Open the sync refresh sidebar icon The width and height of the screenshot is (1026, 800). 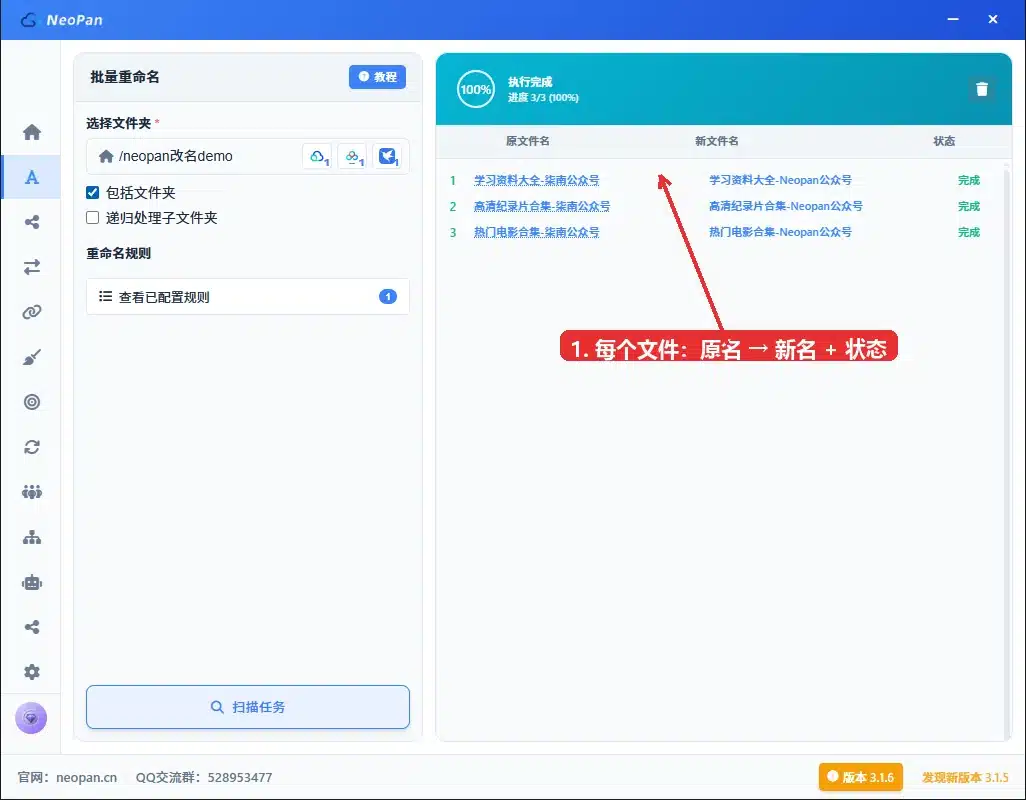31,447
